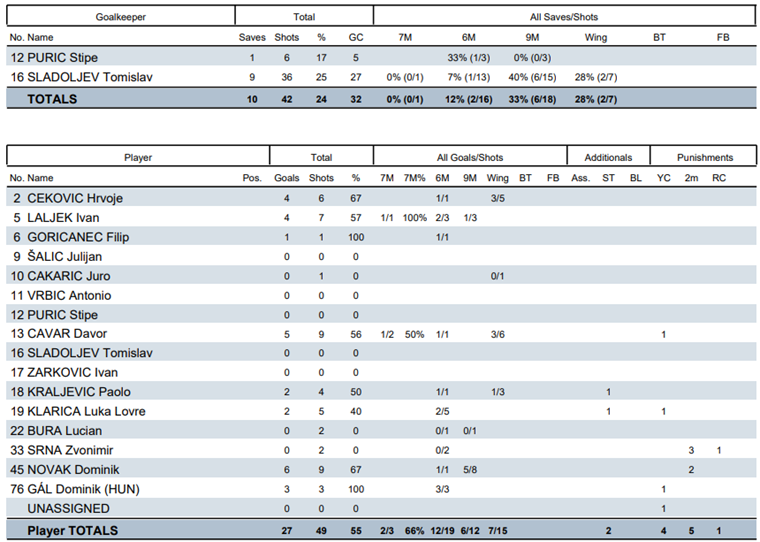Click SRNA's 2m punishment count 3

[691, 450]
